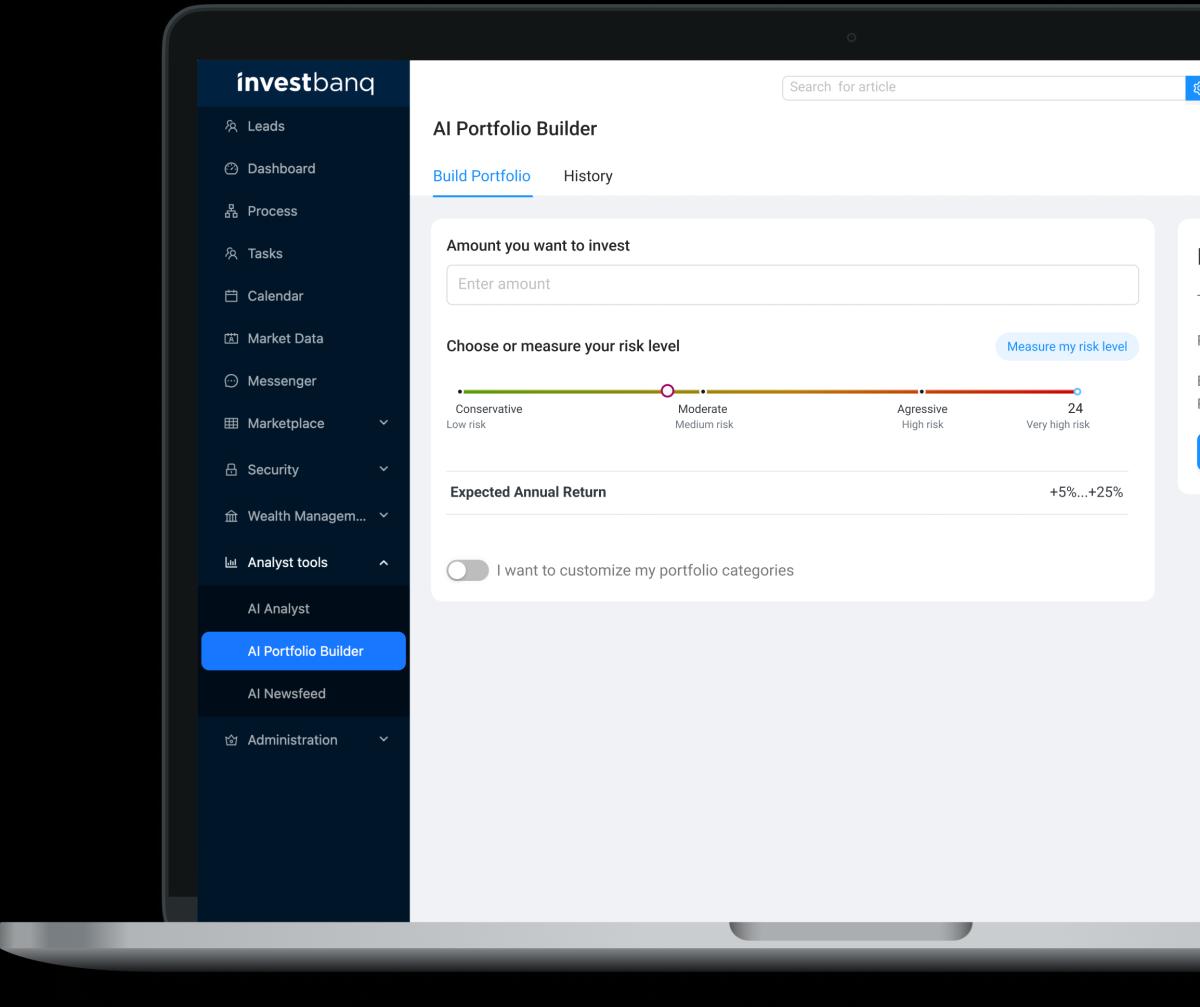Click the Choose or measure your risk level text
The image size is (1200, 1007).
563,346
